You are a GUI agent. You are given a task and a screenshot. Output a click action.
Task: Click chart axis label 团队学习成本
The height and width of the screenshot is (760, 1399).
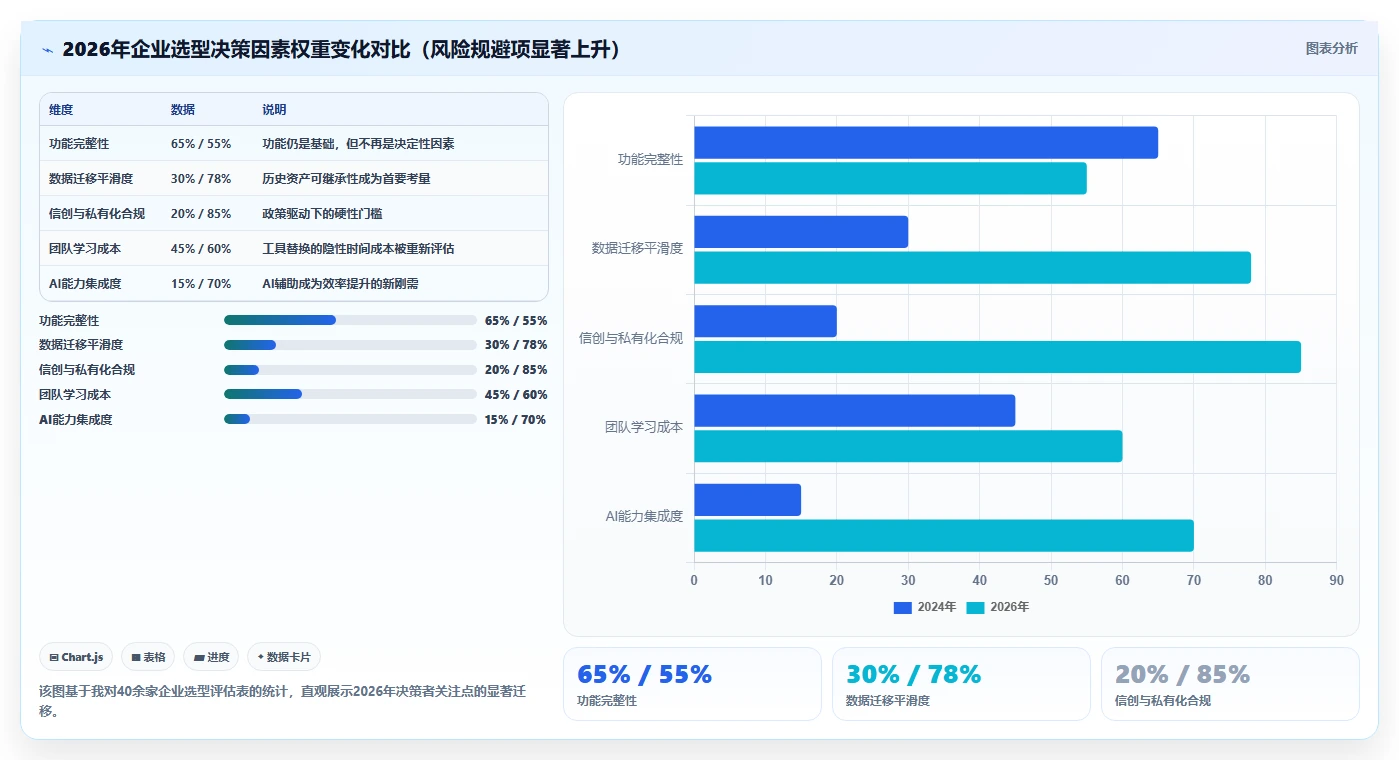[644, 427]
